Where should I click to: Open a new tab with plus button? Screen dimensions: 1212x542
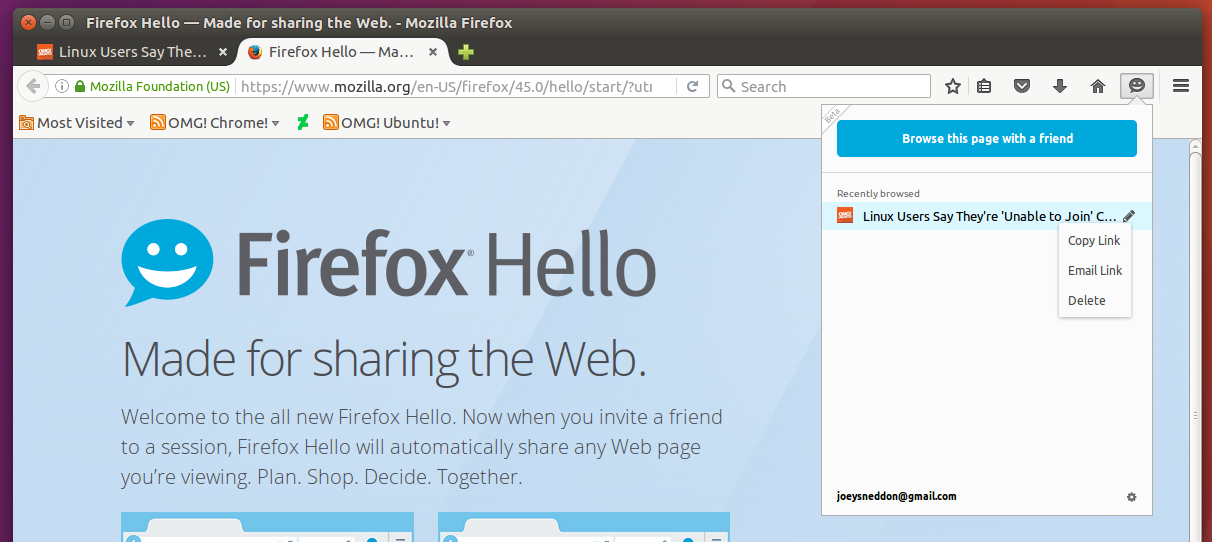pos(466,52)
